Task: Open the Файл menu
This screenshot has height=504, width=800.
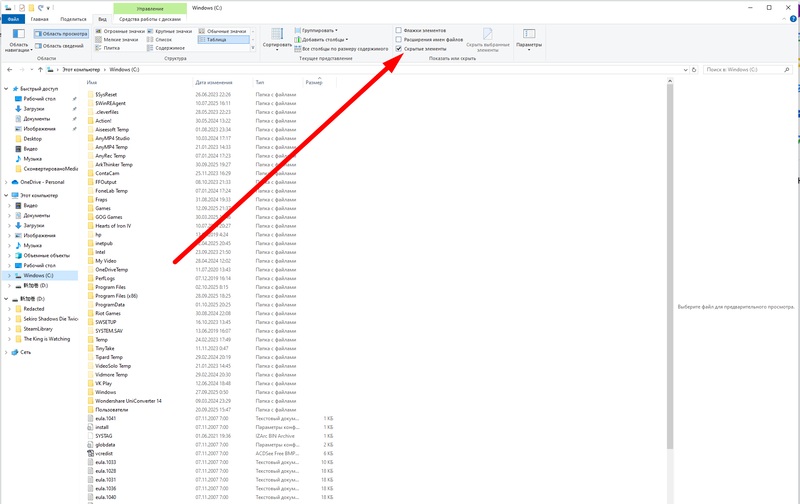Action: tap(14, 19)
